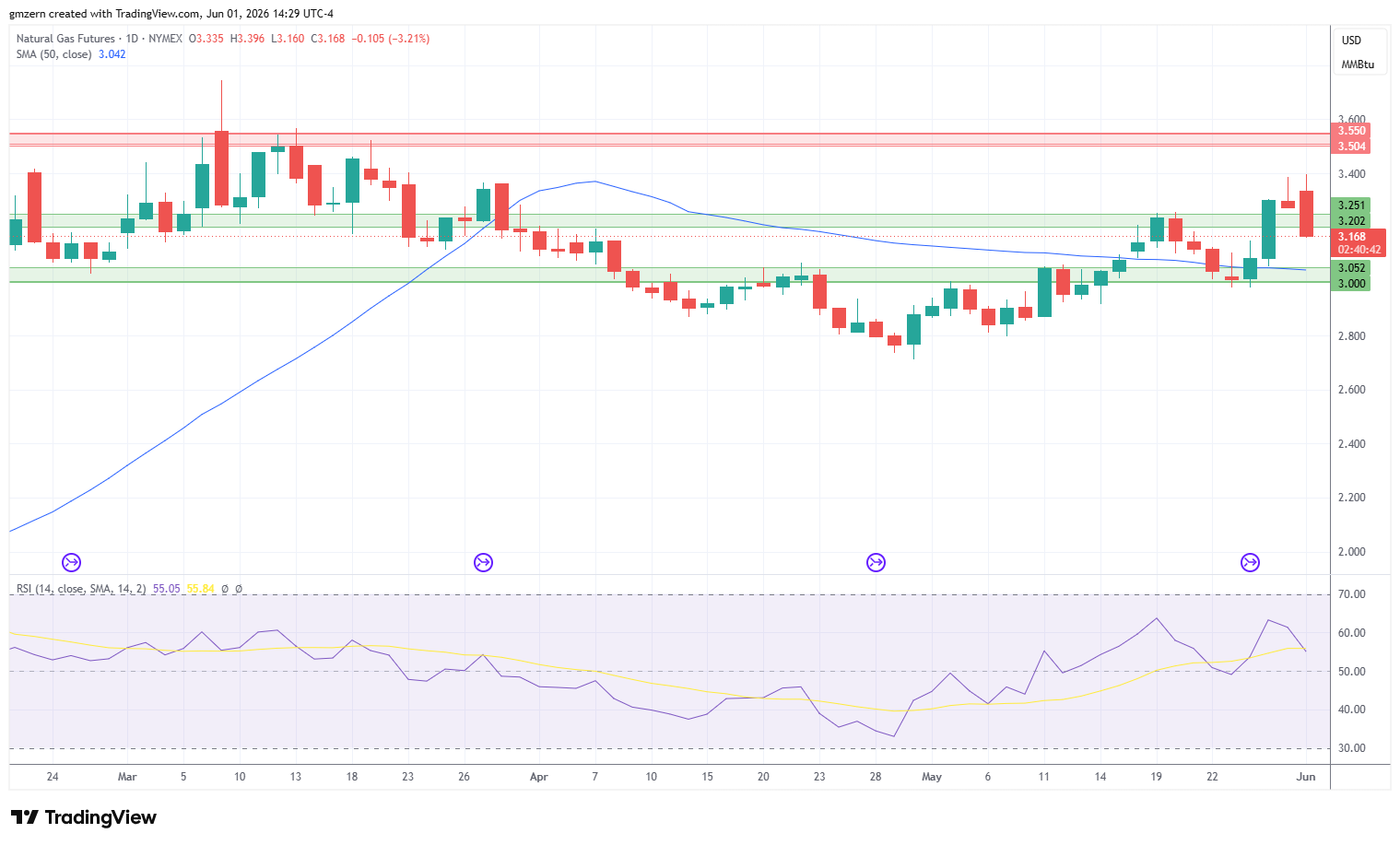This screenshot has width=1400, height=845.
Task: Click the USD currency label
Action: pos(1351,41)
